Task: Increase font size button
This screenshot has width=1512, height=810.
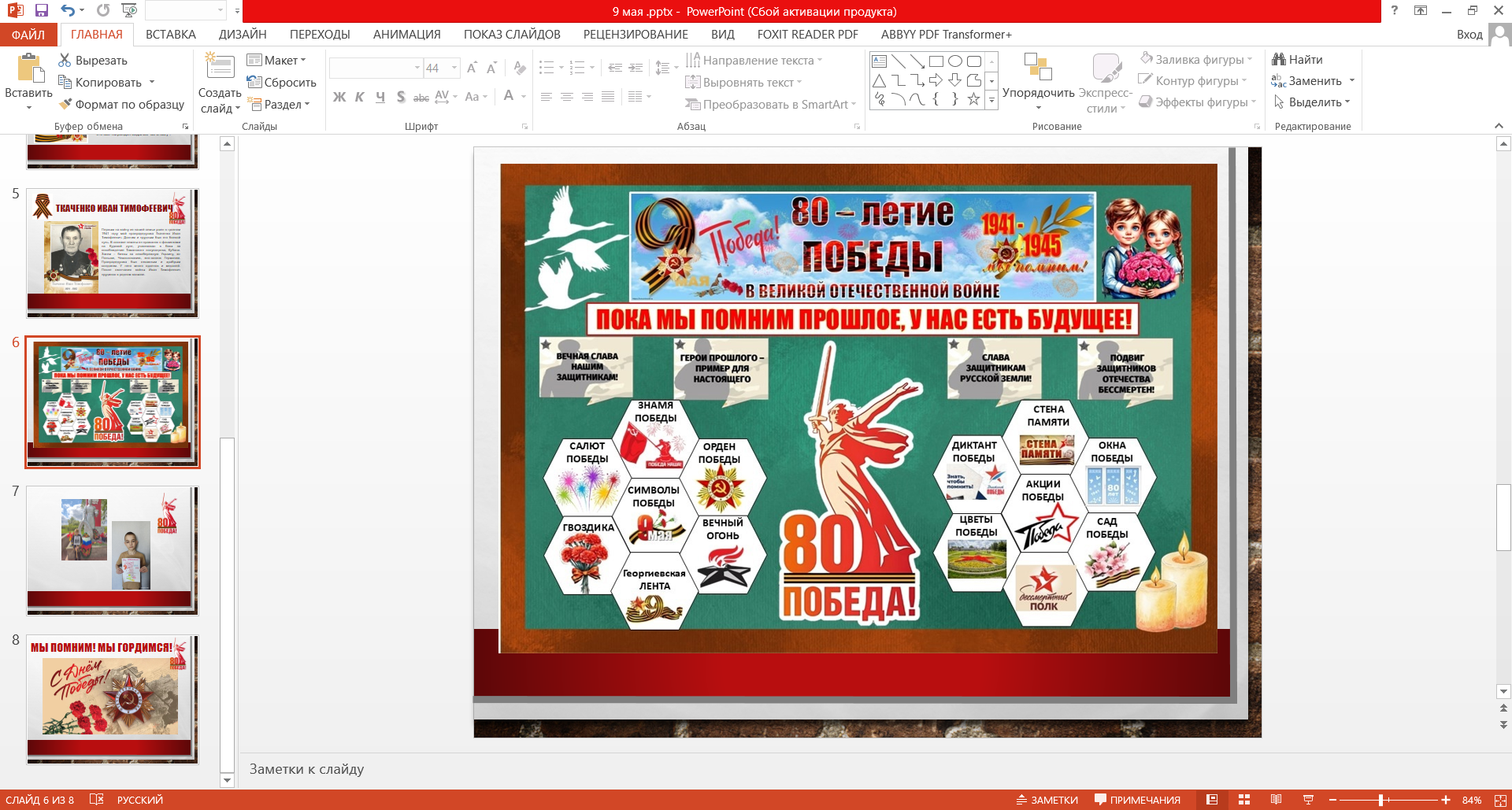Action: tap(472, 68)
